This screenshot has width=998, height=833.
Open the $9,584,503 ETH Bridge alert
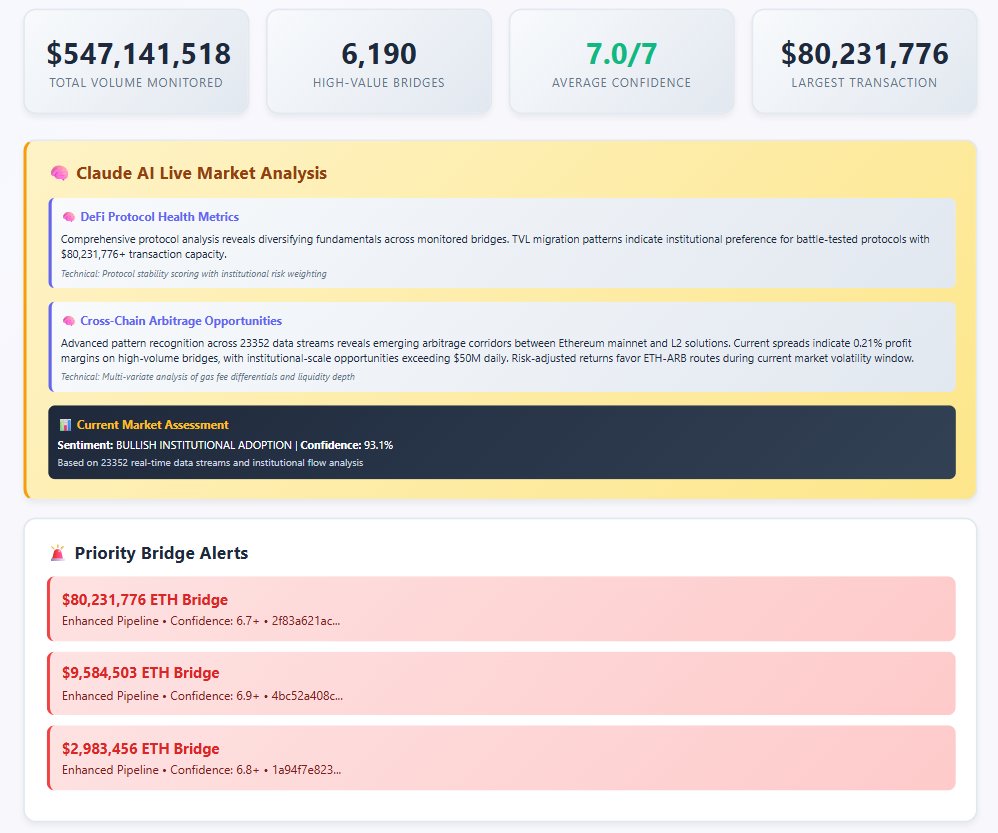tap(502, 683)
